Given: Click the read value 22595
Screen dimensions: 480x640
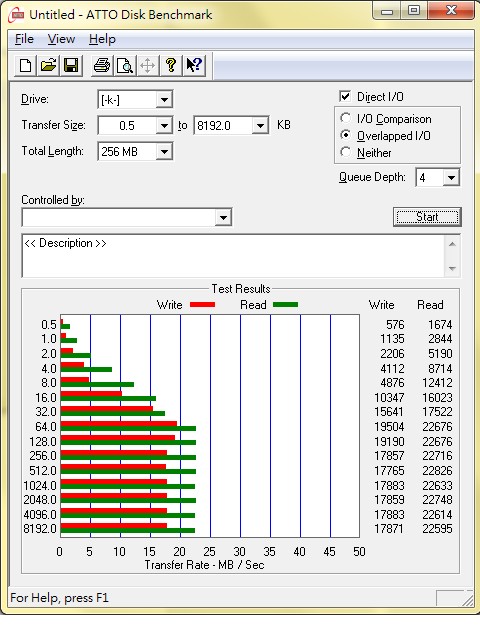Looking at the screenshot, I should click(437, 529).
